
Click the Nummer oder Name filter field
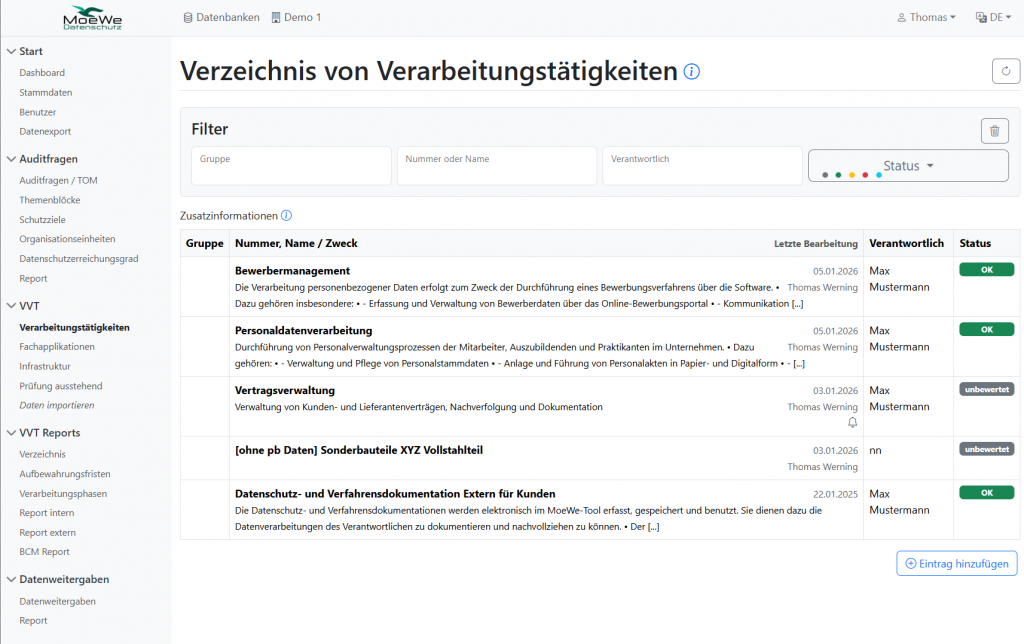496,166
